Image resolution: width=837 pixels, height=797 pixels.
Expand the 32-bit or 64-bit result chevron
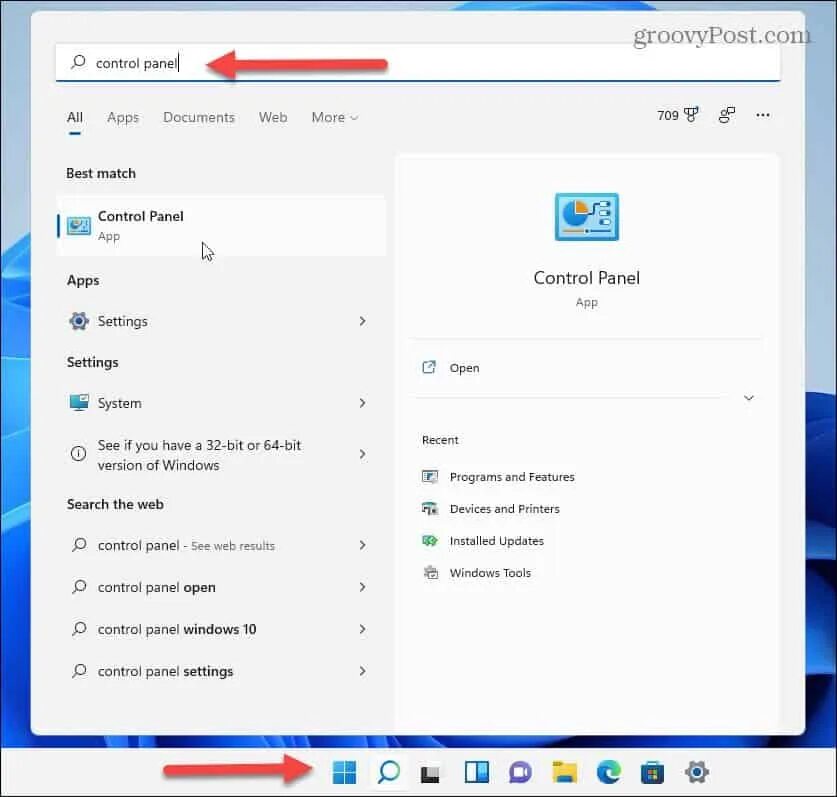(x=362, y=454)
